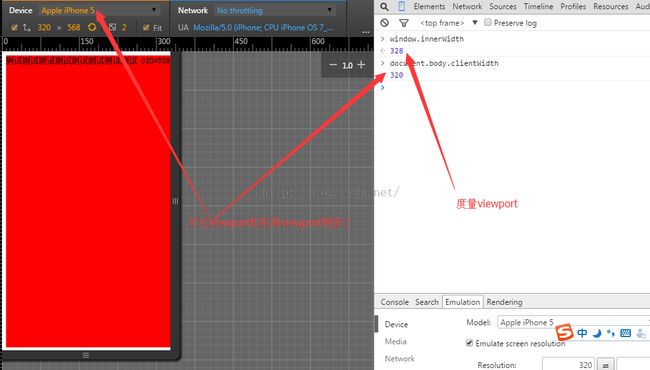Switch to the Elements panel
This screenshot has width=650, height=370.
[x=429, y=7]
